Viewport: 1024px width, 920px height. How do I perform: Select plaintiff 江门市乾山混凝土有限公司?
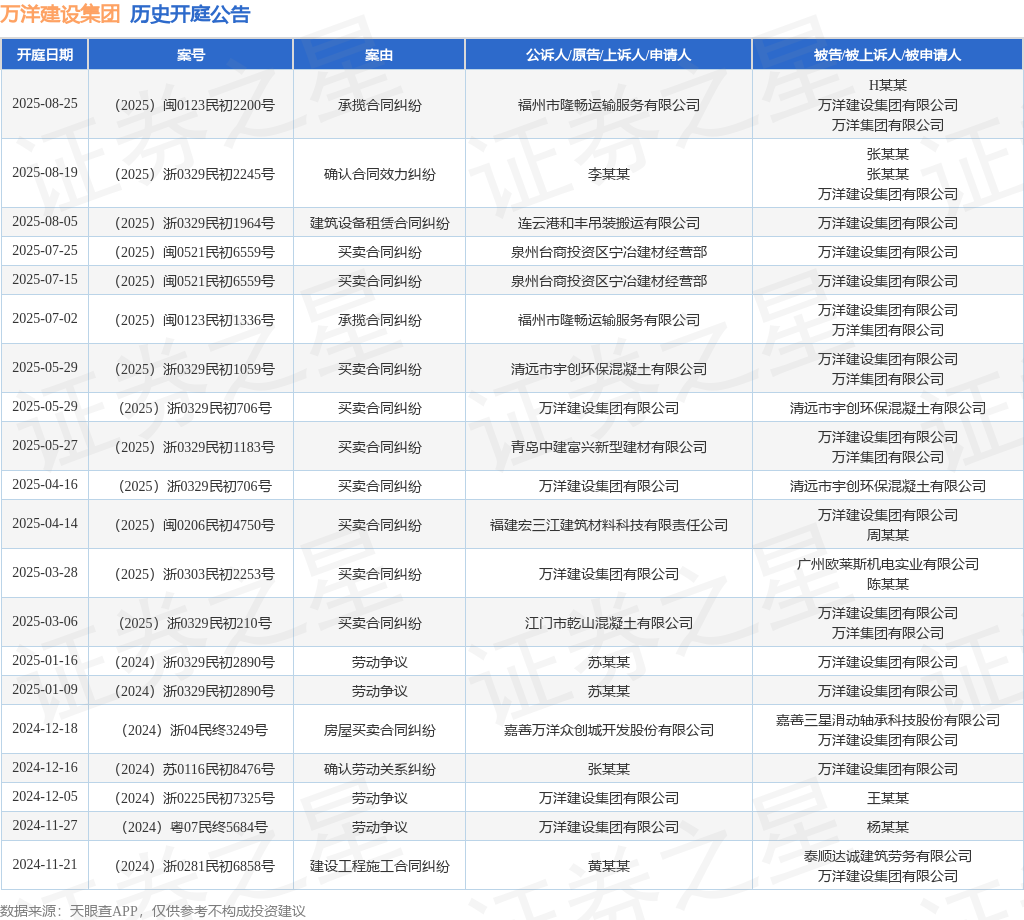click(x=609, y=623)
